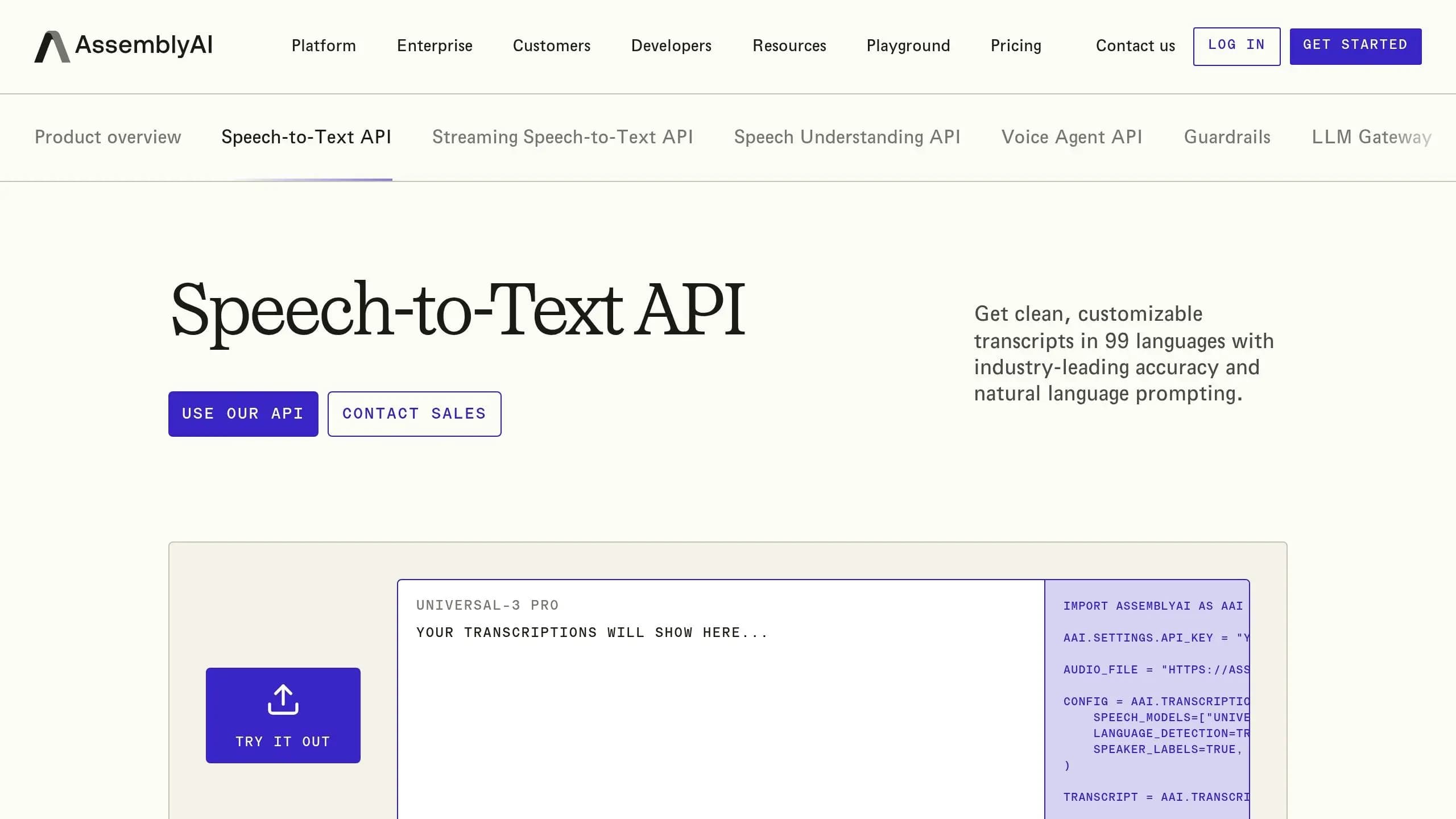Click the Log In button

click(x=1236, y=46)
